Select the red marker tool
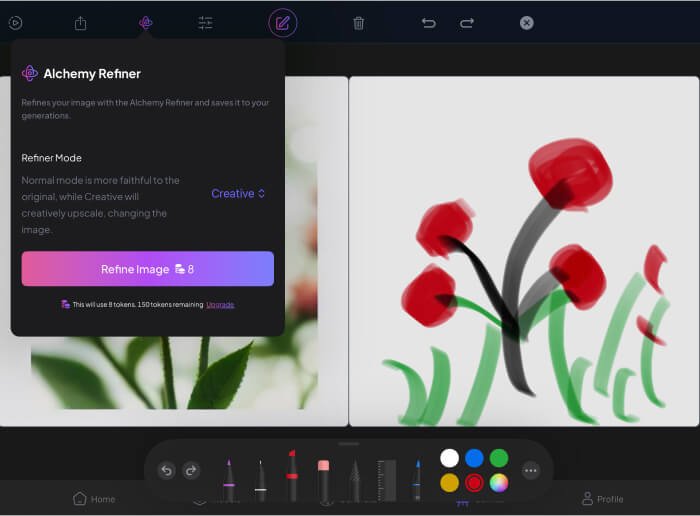The image size is (700, 516). [x=292, y=476]
